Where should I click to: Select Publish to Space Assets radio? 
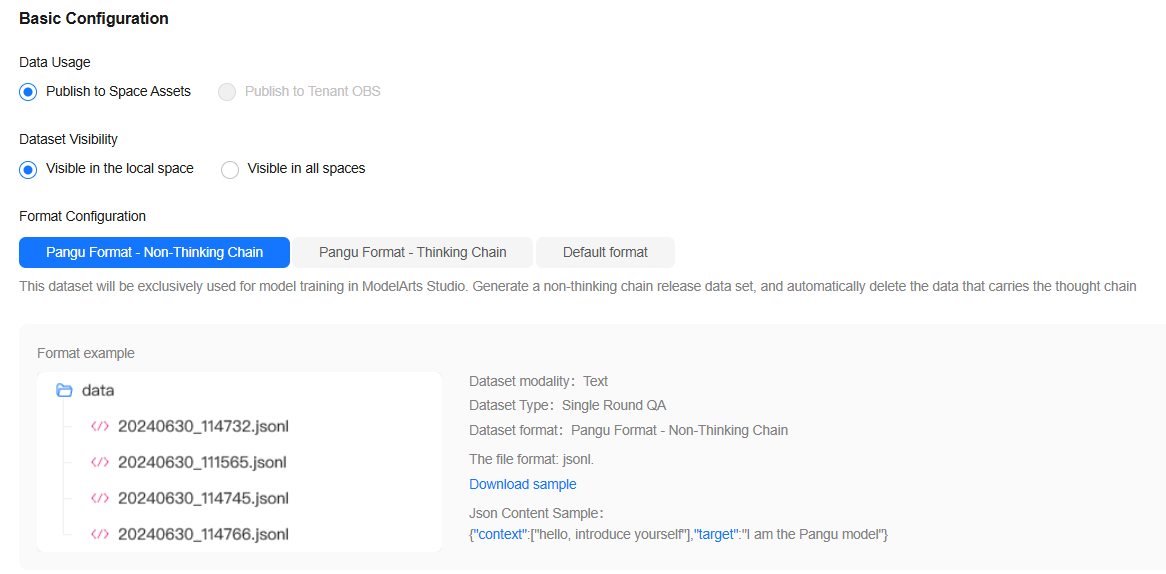(29, 92)
